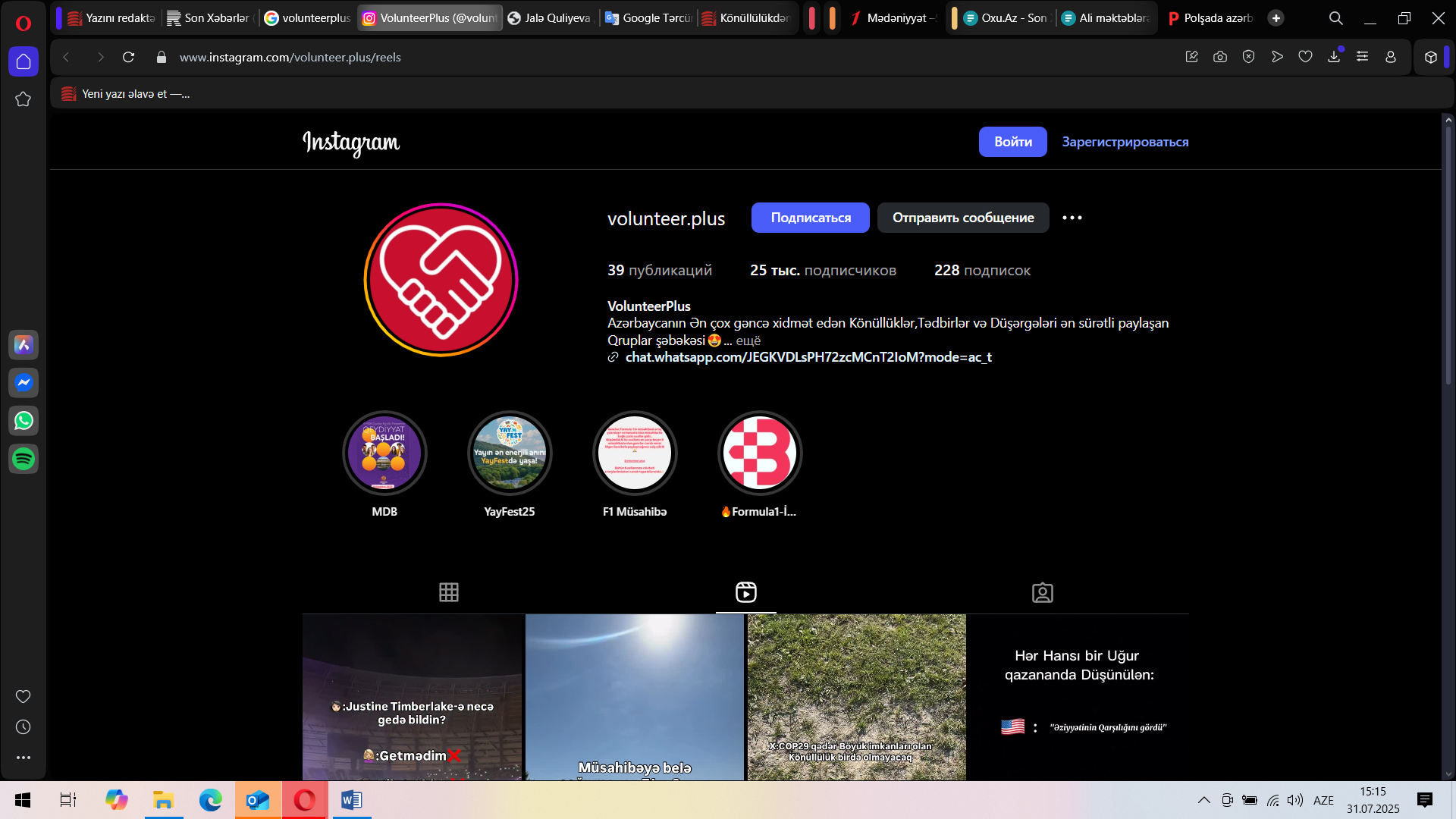The image size is (1456, 819).
Task: Open the ad blocker shield icon
Action: pyautogui.click(x=1248, y=57)
